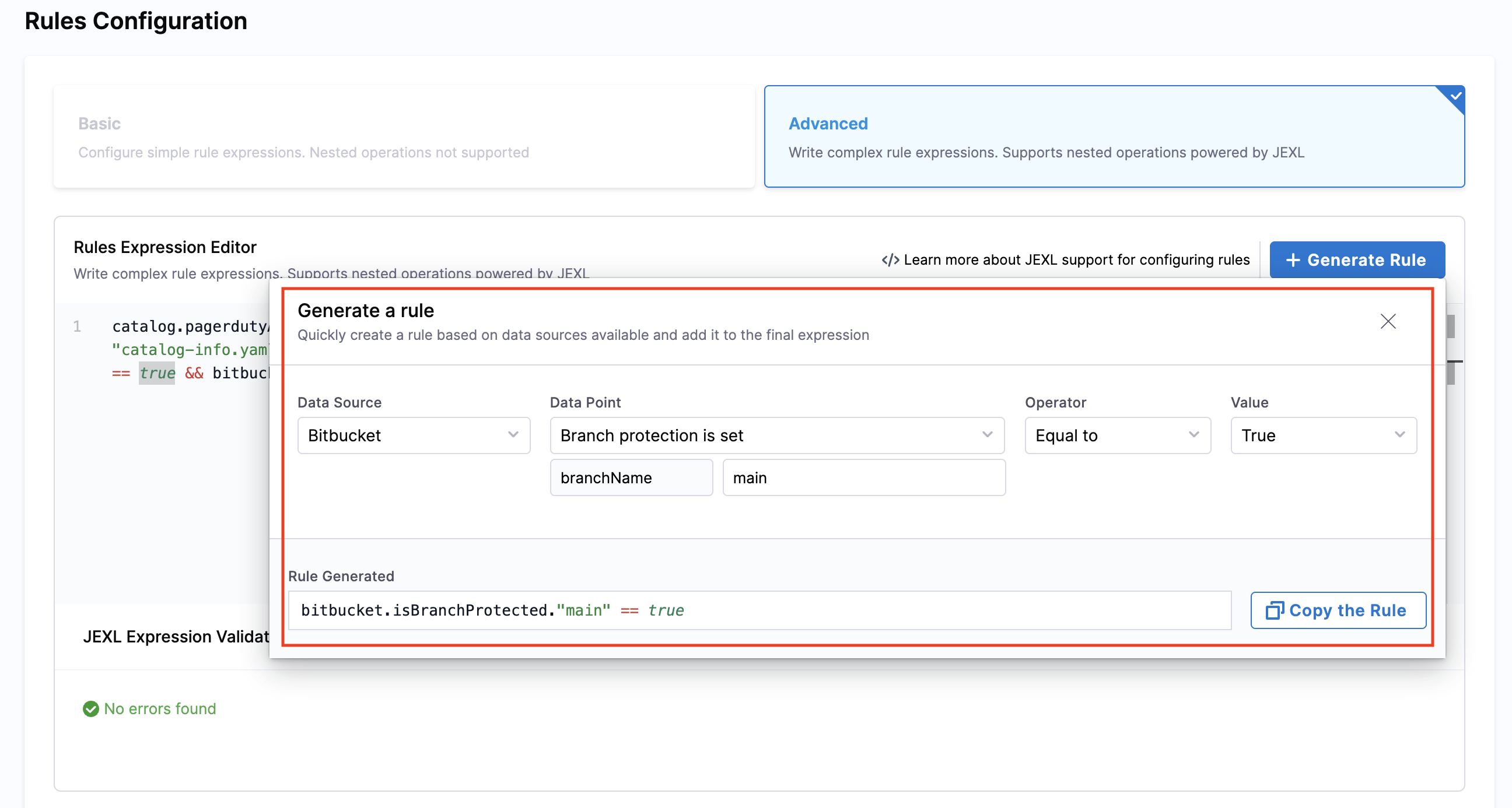Click the copy icon in Copy the Rule
The width and height of the screenshot is (1512, 808).
pos(1273,610)
